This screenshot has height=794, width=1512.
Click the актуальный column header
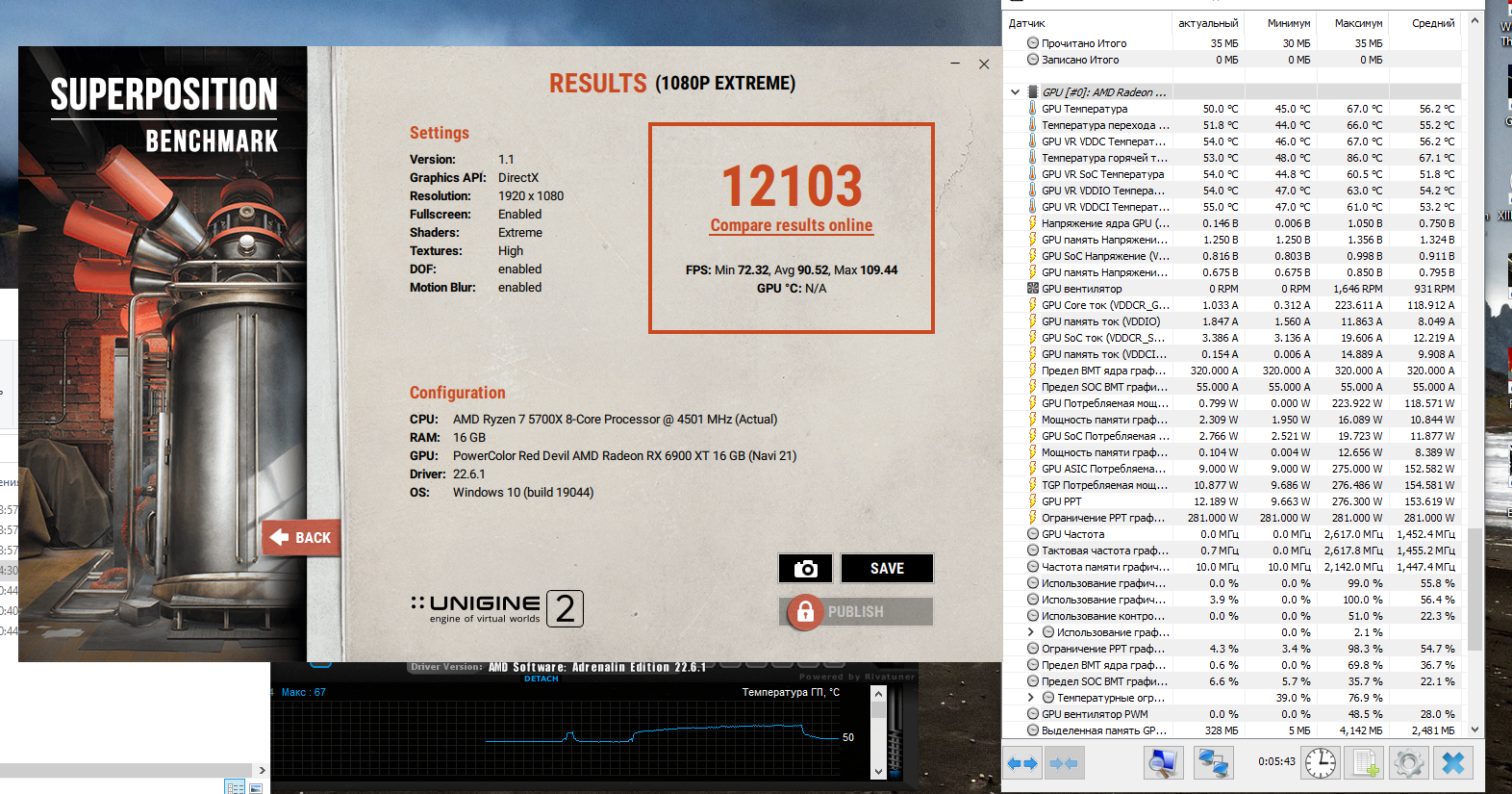click(1208, 23)
